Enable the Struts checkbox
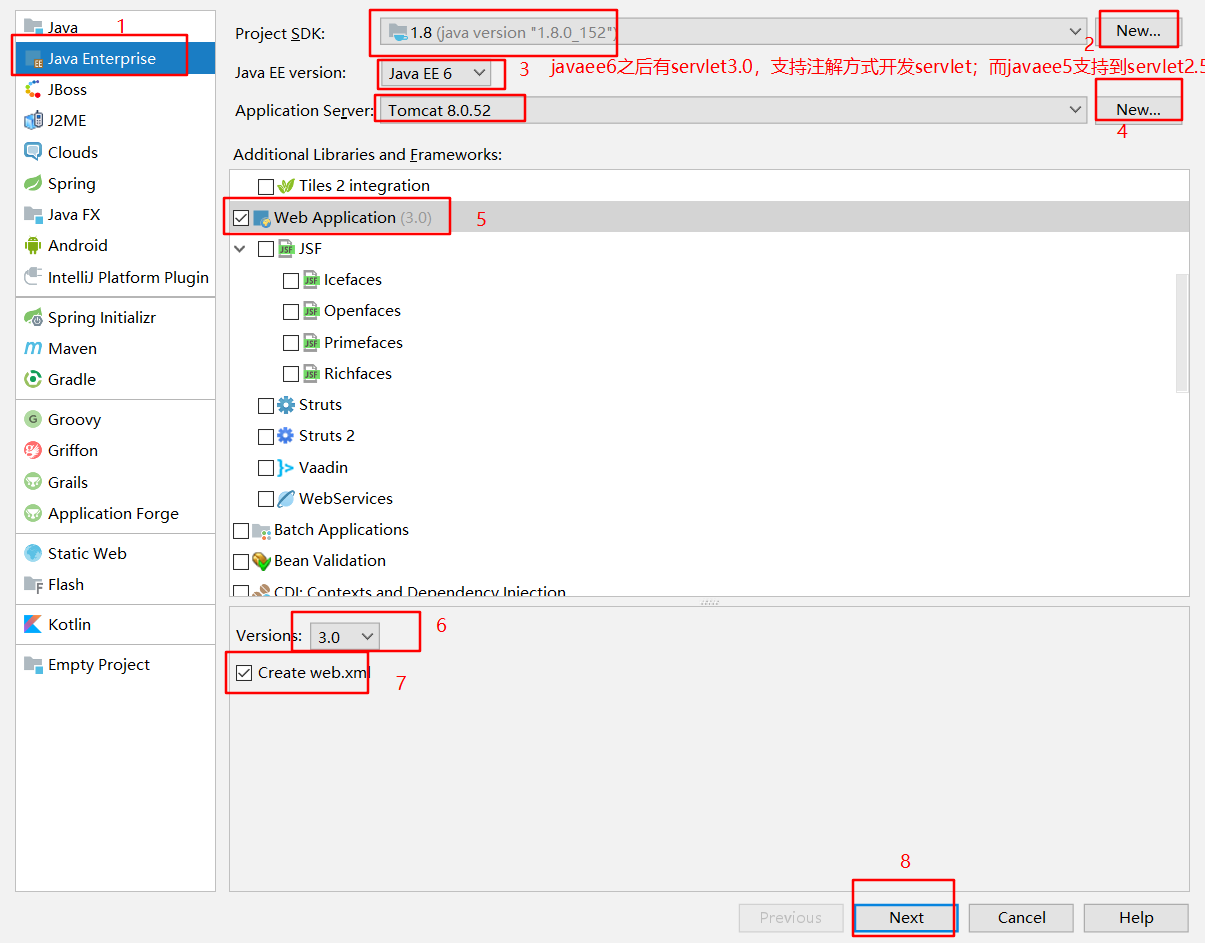The image size is (1205, 943). point(266,406)
